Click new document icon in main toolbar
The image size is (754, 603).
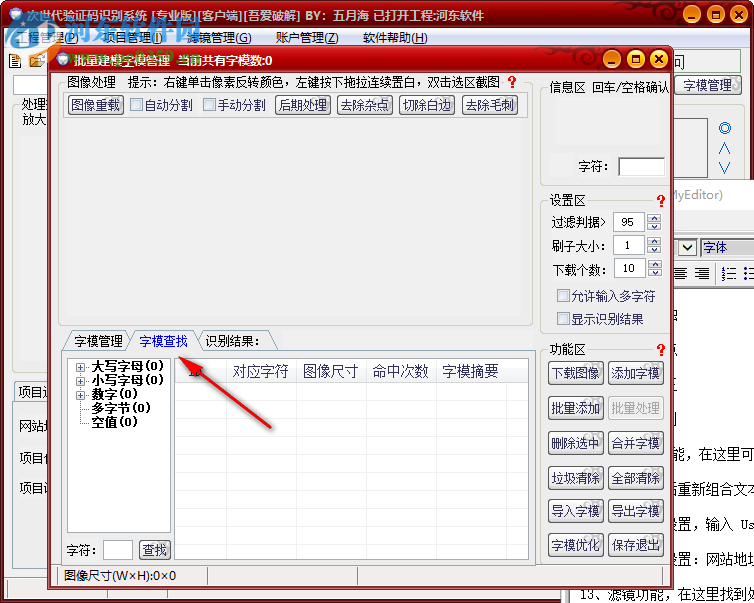(x=15, y=61)
